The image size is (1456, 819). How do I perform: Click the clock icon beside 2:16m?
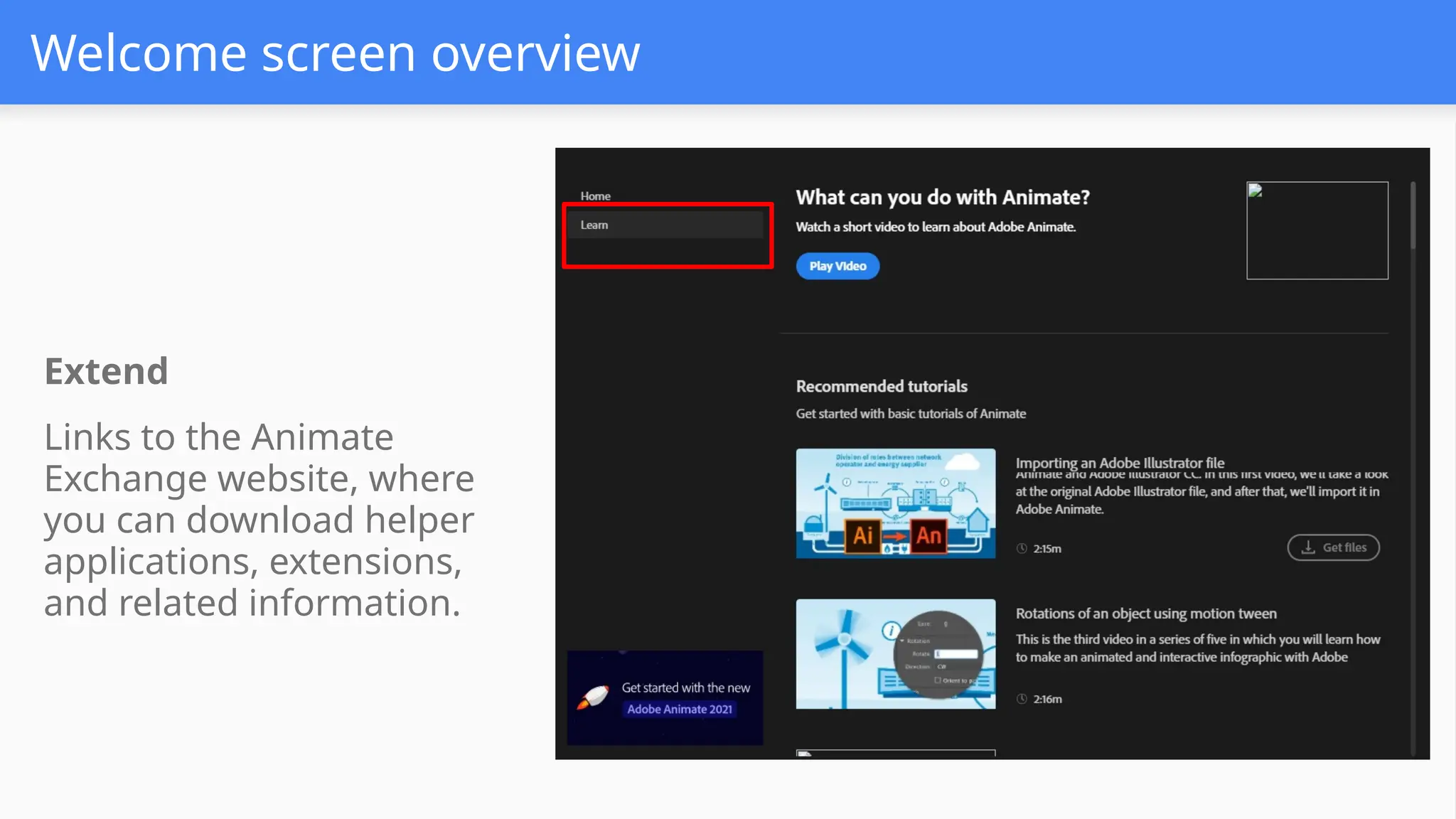1022,699
